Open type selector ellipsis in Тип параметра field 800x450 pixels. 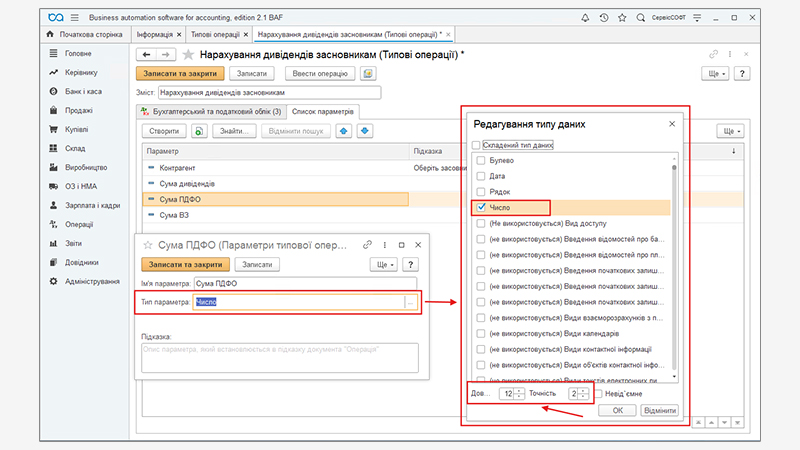tap(410, 302)
